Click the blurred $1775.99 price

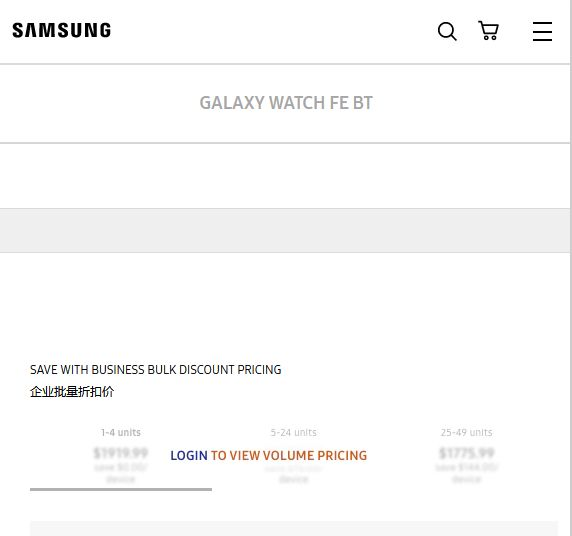tap(467, 453)
